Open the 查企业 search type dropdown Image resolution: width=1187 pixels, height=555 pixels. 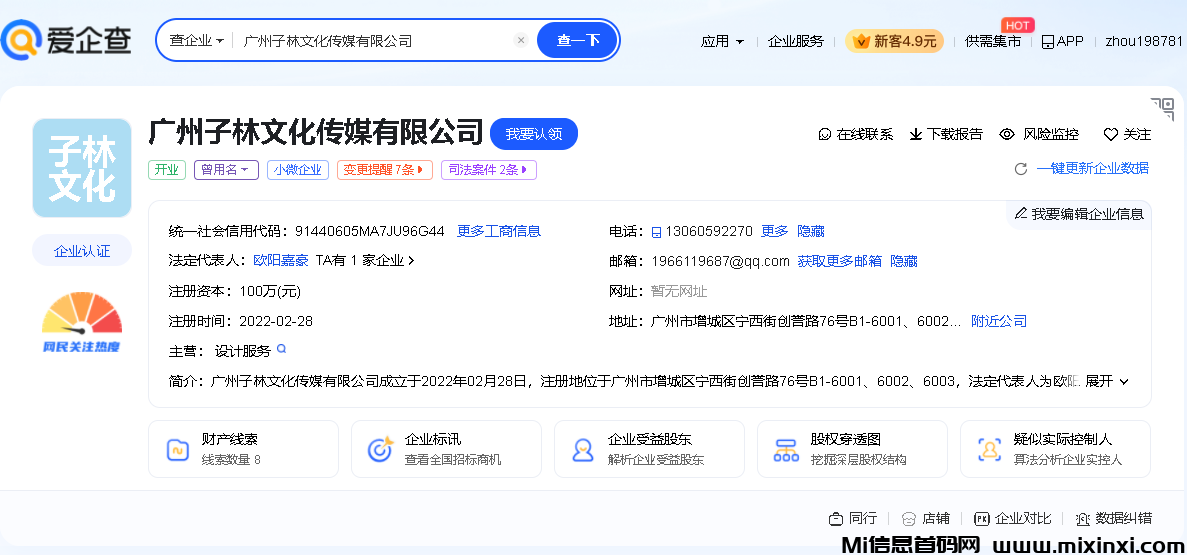(x=196, y=41)
